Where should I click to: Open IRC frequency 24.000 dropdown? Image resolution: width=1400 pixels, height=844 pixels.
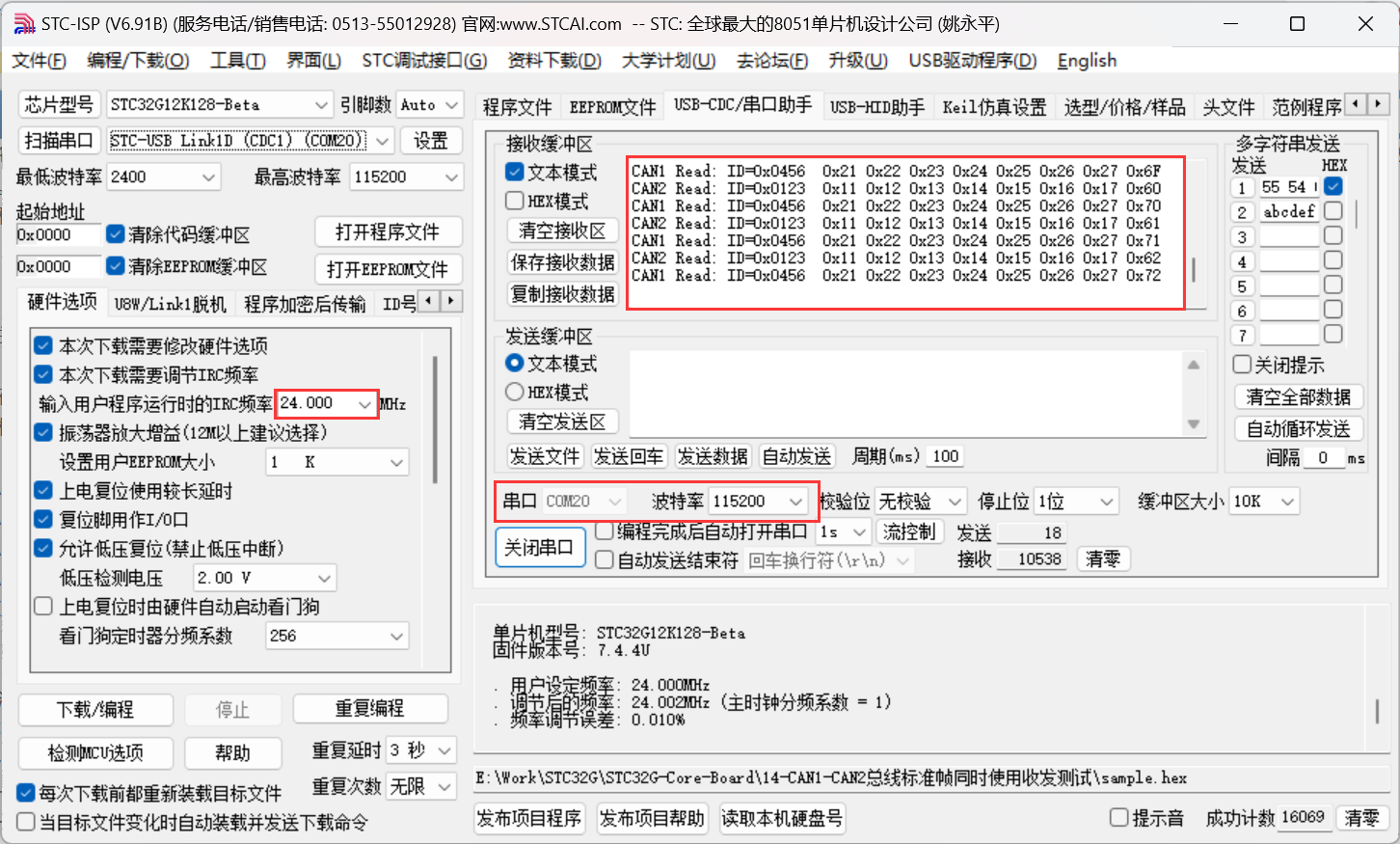pyautogui.click(x=327, y=404)
